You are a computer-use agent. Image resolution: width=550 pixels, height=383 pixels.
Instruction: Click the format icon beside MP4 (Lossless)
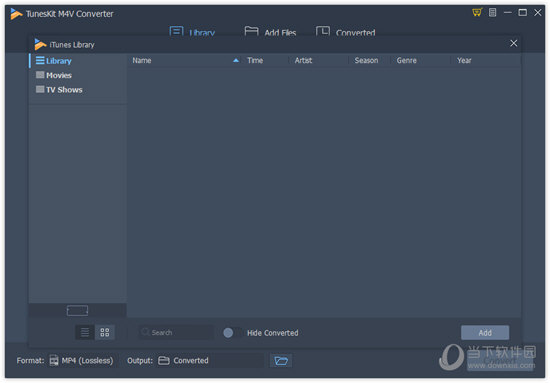54,361
